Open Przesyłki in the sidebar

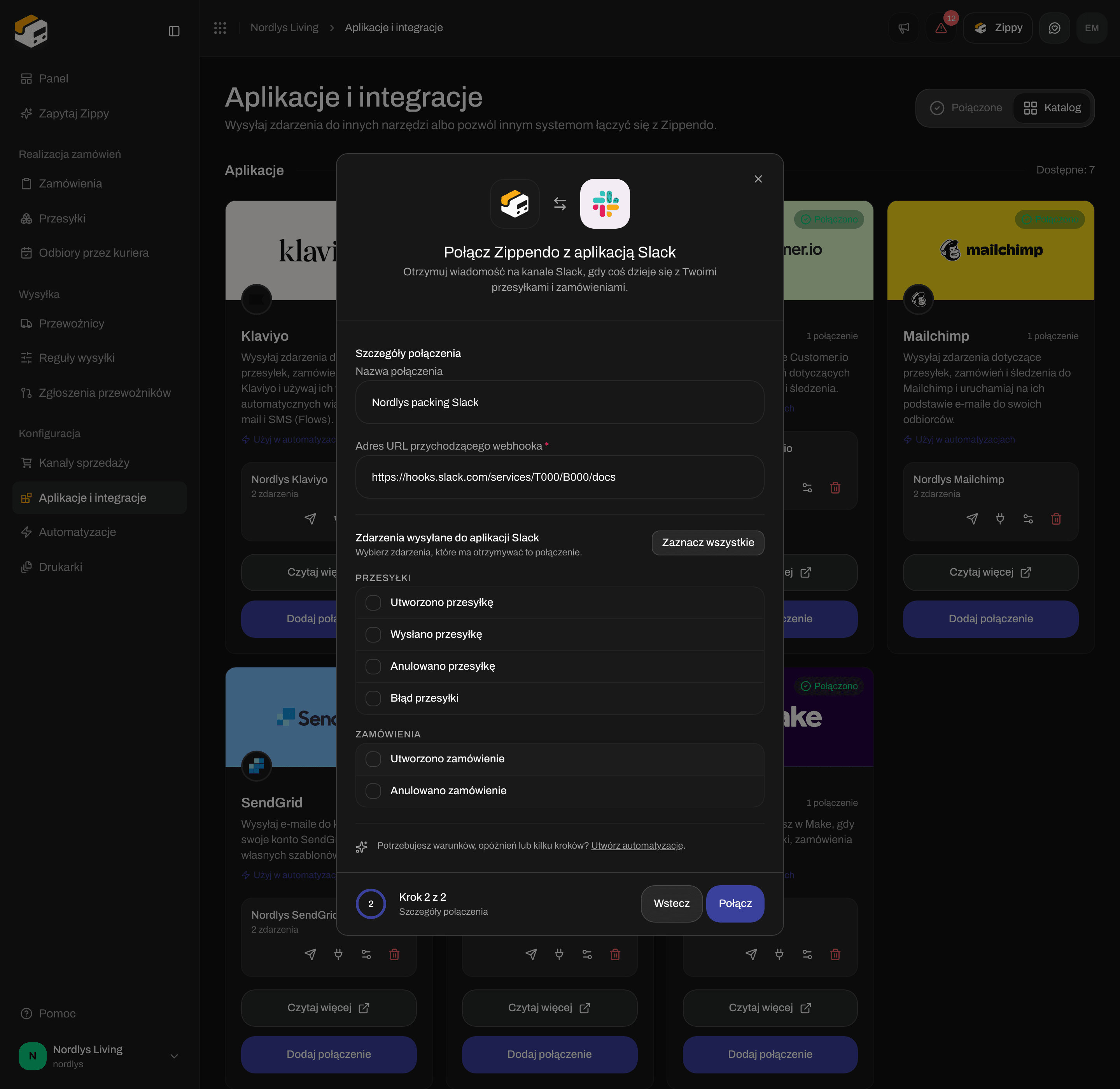click(x=100, y=219)
